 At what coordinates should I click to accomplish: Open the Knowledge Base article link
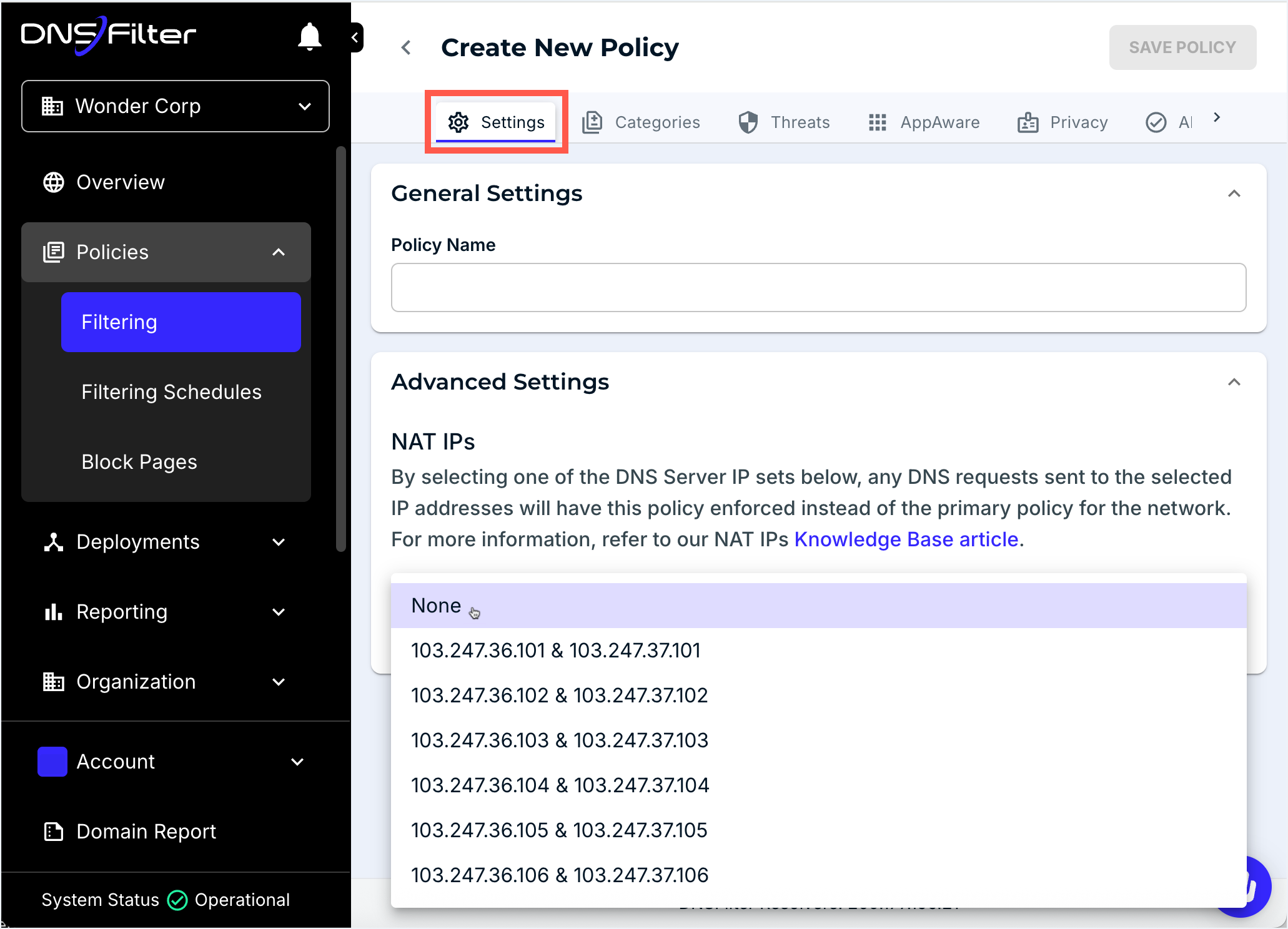click(x=906, y=539)
